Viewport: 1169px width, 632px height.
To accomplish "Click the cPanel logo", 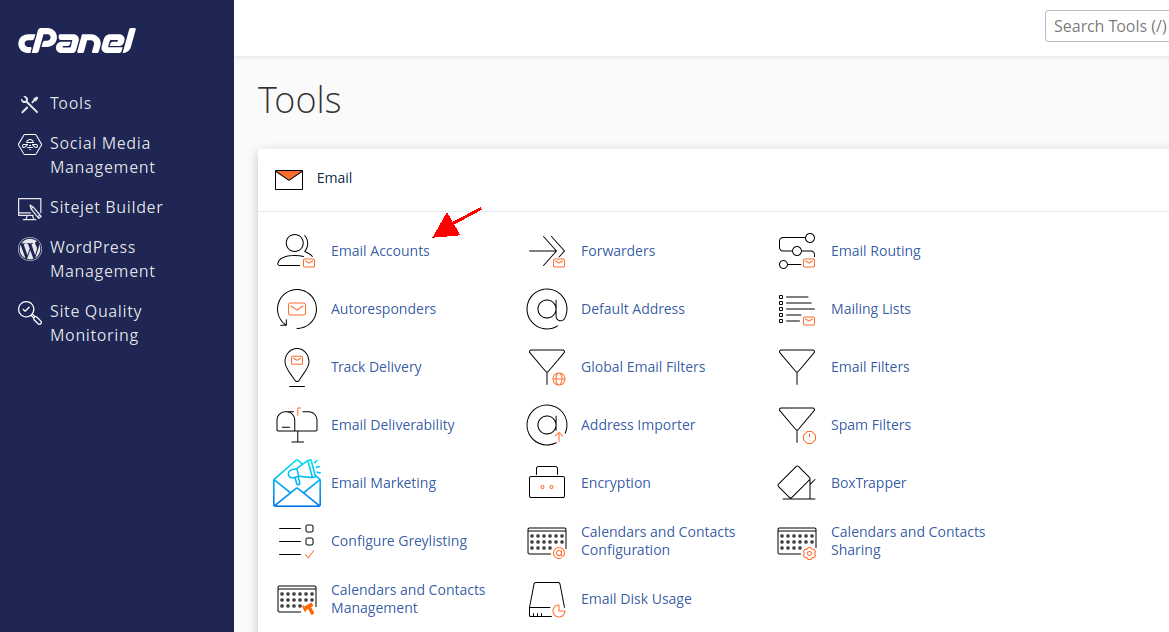I will pyautogui.click(x=76, y=41).
